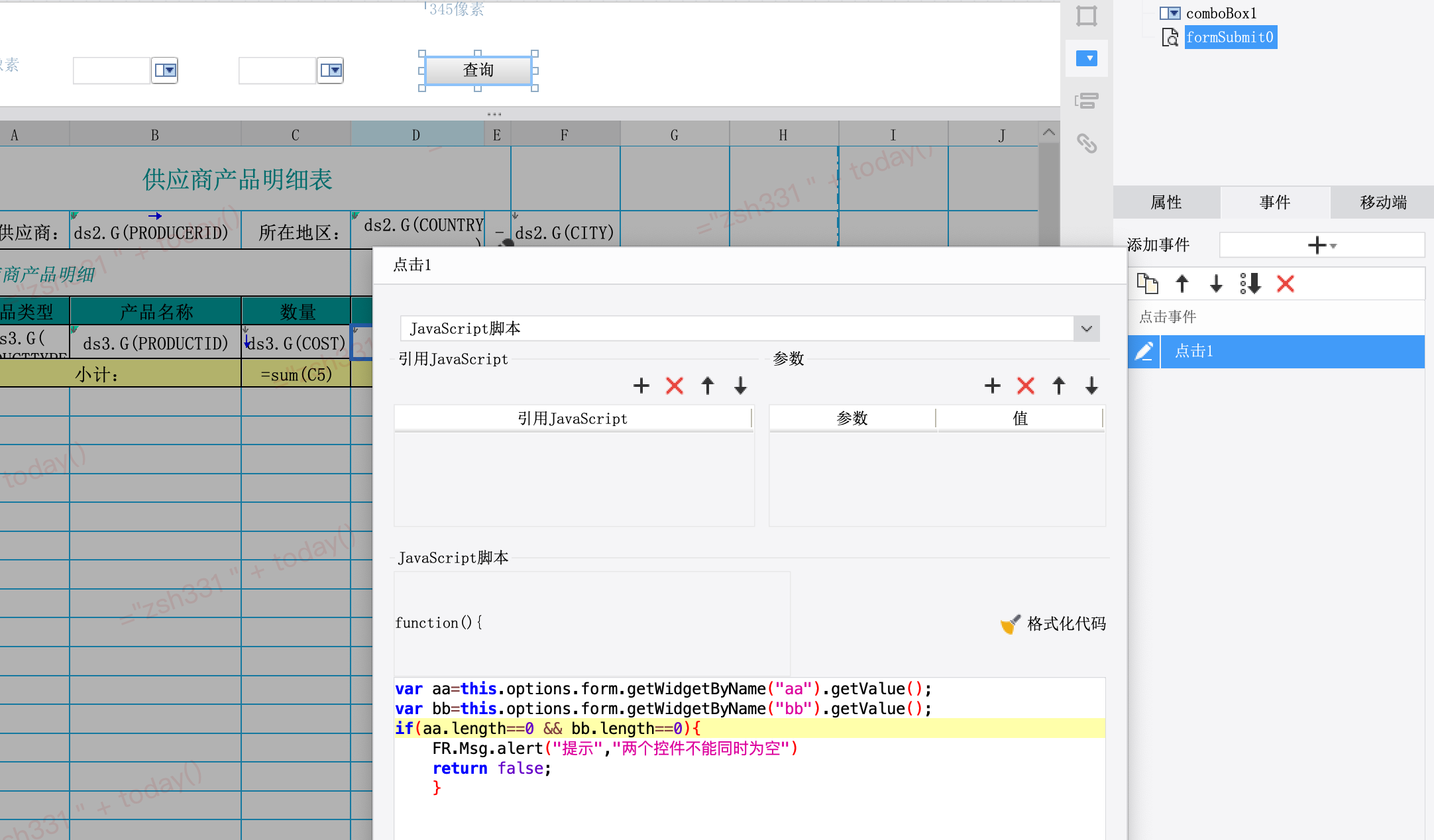Select the ds2.G(COUNTRY) cell
The width and height of the screenshot is (1434, 840).
pyautogui.click(x=417, y=231)
